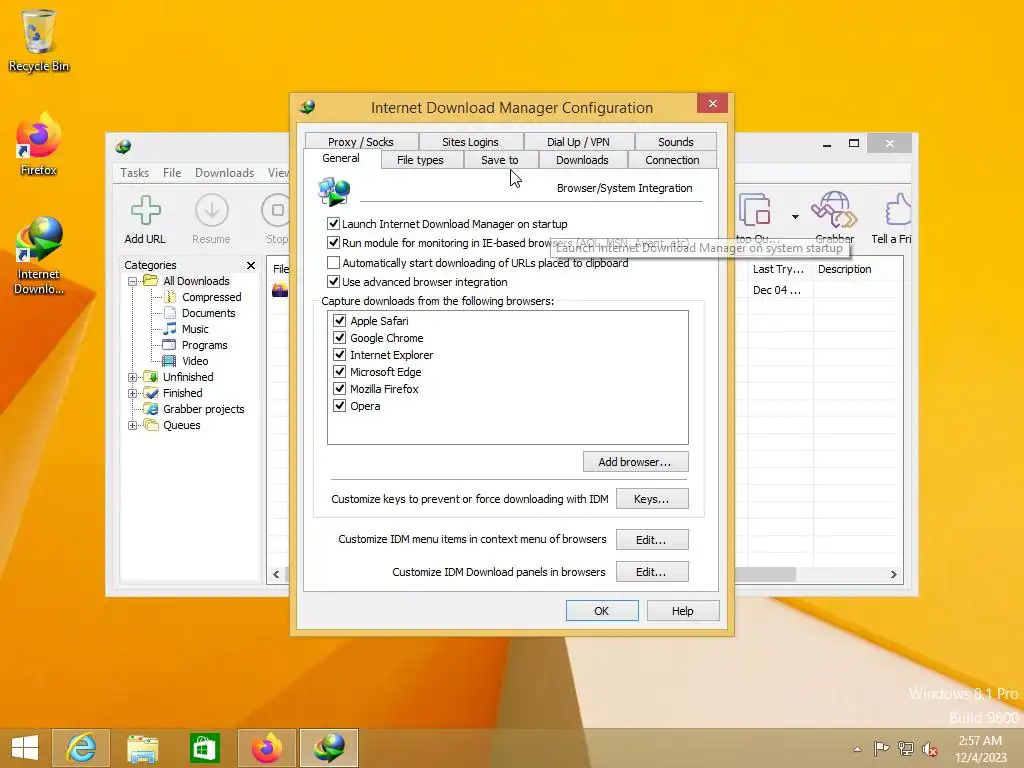Expand the Unfinished tree node
Screen dimensions: 1024x768
133,377
